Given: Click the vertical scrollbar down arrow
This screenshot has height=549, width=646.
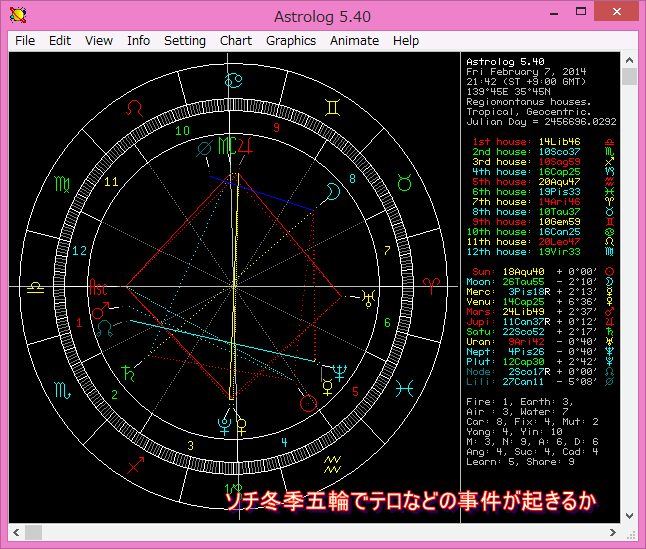Looking at the screenshot, I should (629, 515).
